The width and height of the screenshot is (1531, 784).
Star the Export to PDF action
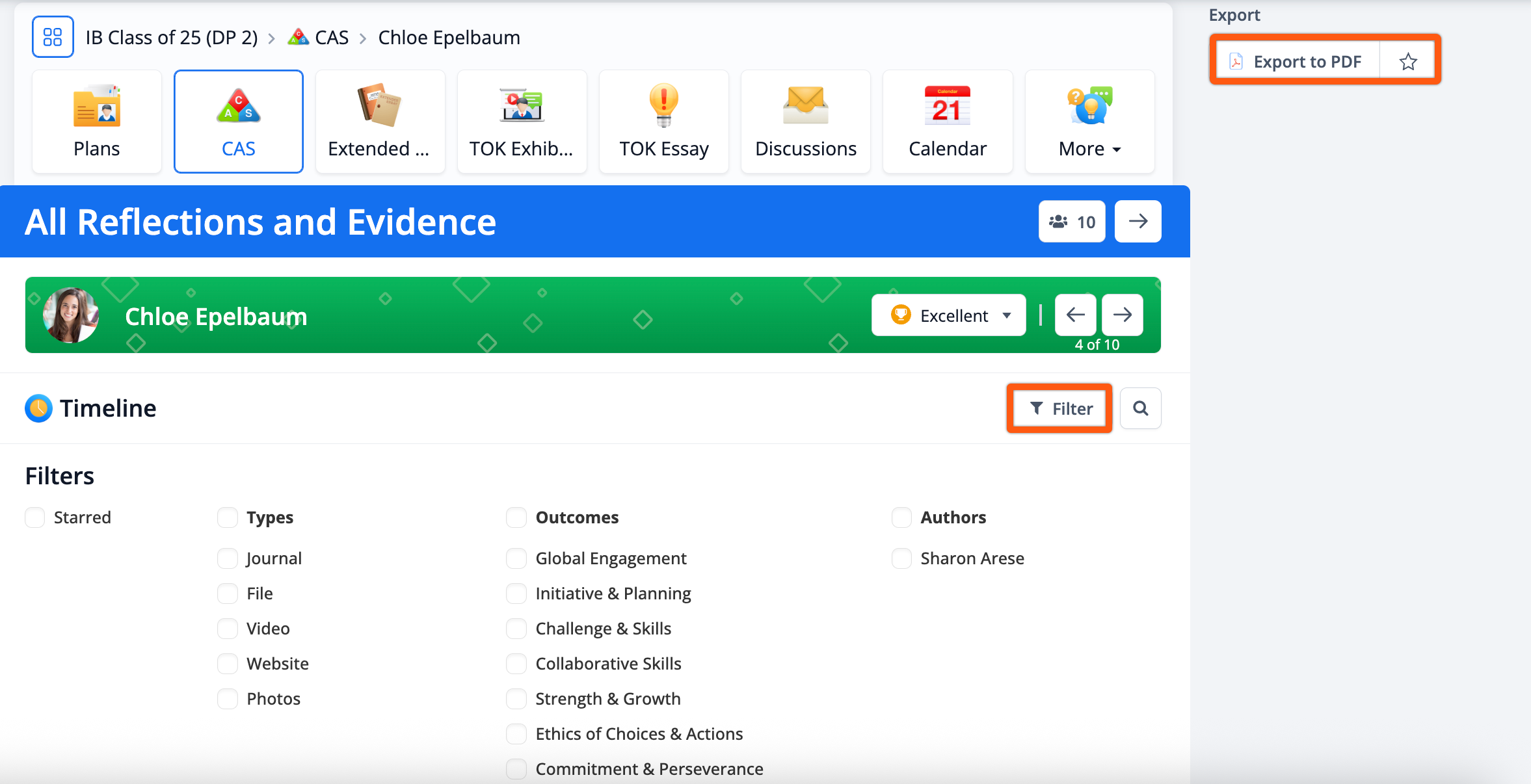pyautogui.click(x=1408, y=62)
